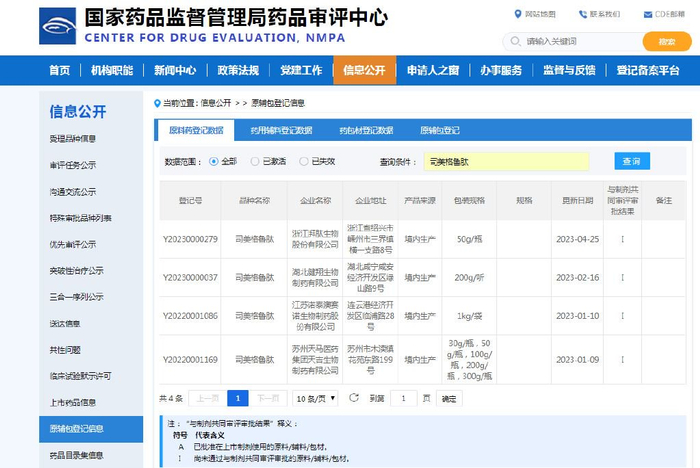Screen dimensions: 700x468
Task: Switch to the 药用辅料登记数据 tab
Action: [281, 130]
